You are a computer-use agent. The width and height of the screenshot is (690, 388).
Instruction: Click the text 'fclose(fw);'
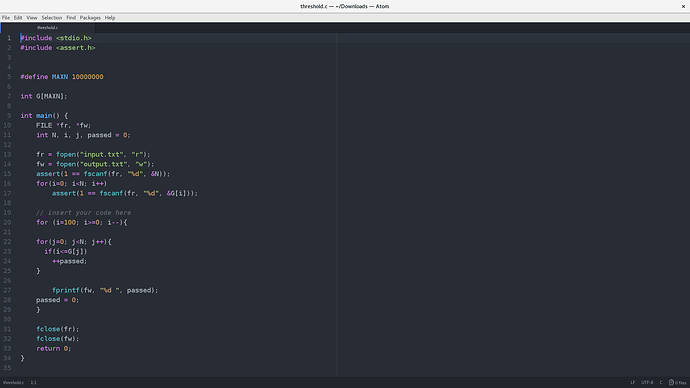point(58,339)
